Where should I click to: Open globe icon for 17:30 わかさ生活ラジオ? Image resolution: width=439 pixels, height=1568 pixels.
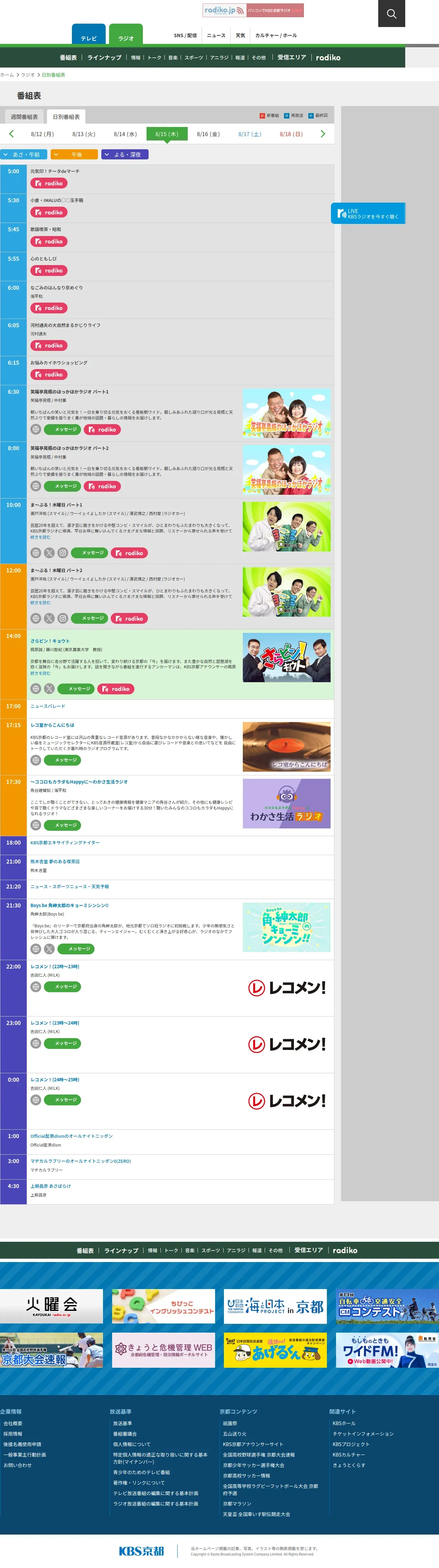(36, 825)
